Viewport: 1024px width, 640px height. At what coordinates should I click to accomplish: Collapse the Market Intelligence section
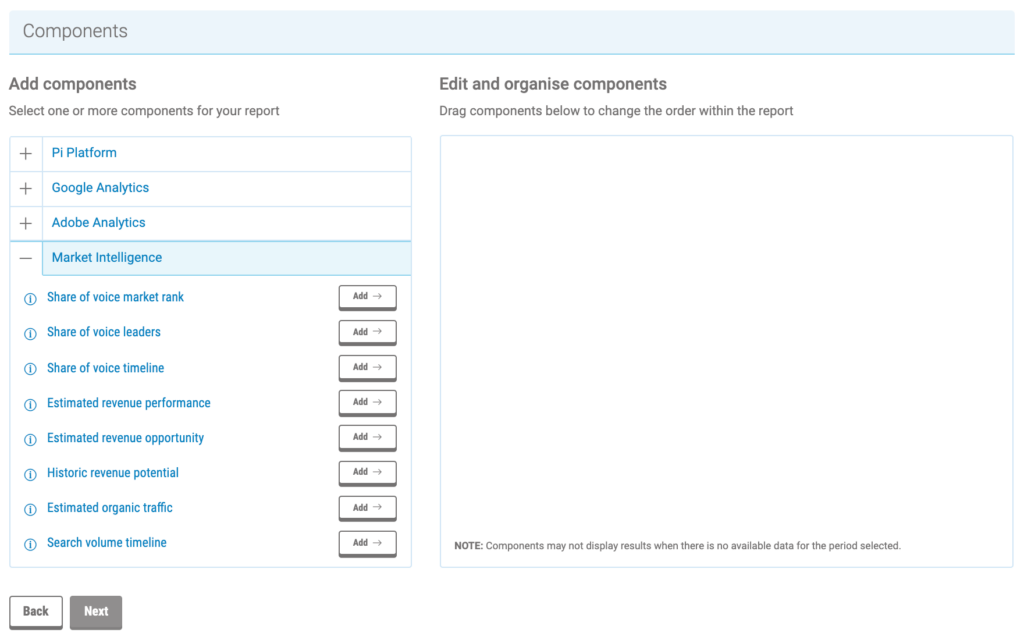[25, 257]
